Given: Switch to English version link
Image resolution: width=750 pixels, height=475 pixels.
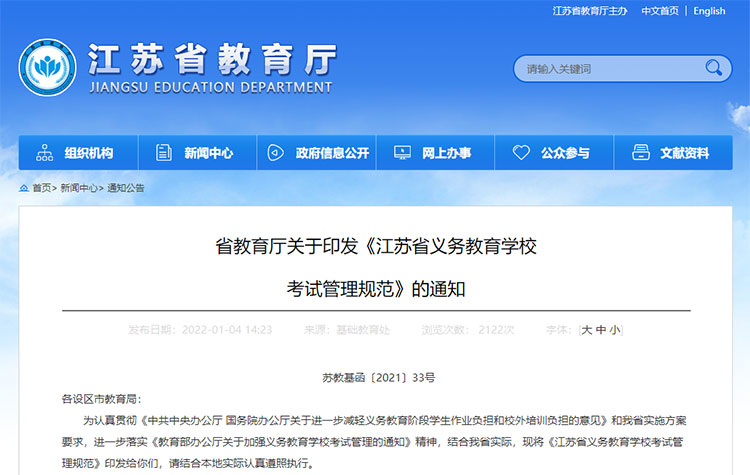Looking at the screenshot, I should click(x=709, y=11).
